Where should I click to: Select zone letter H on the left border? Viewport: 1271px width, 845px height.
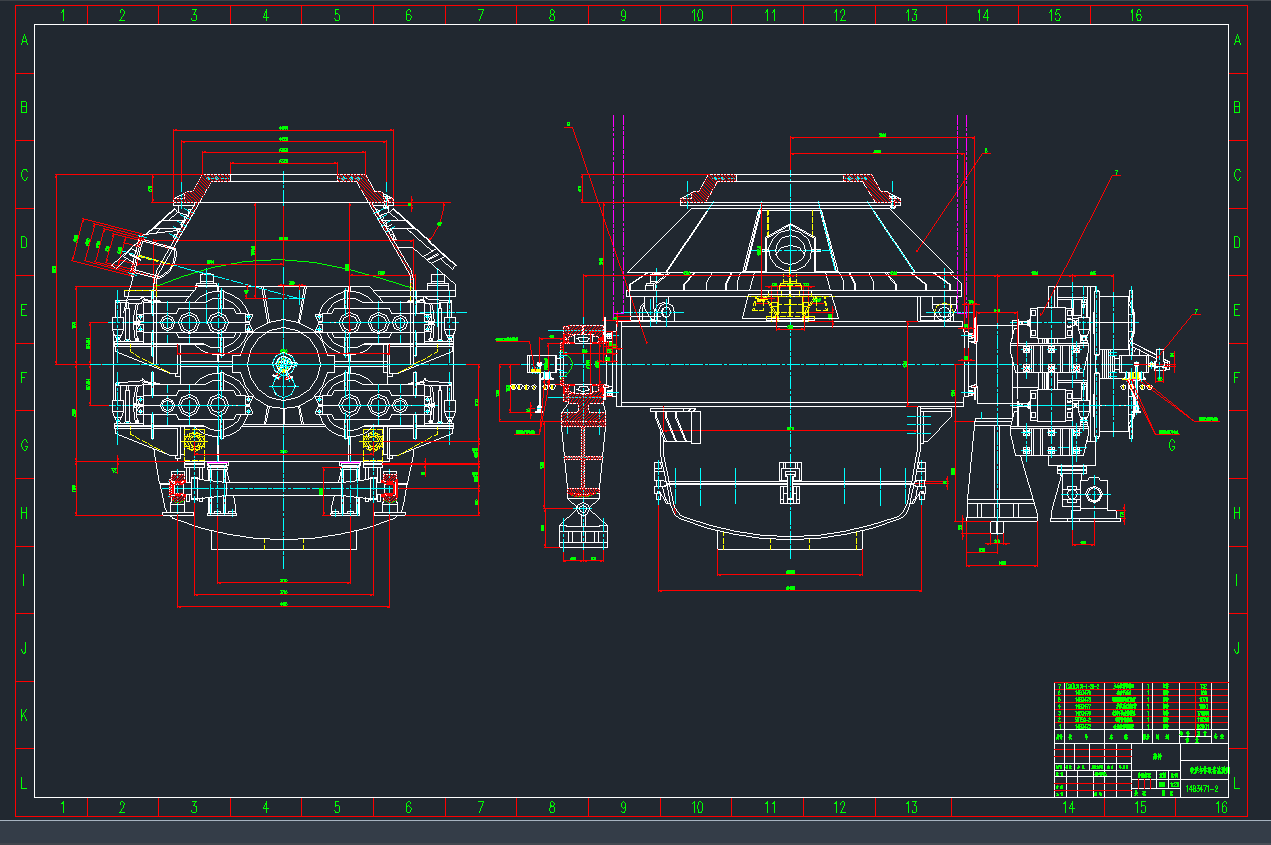(24, 513)
